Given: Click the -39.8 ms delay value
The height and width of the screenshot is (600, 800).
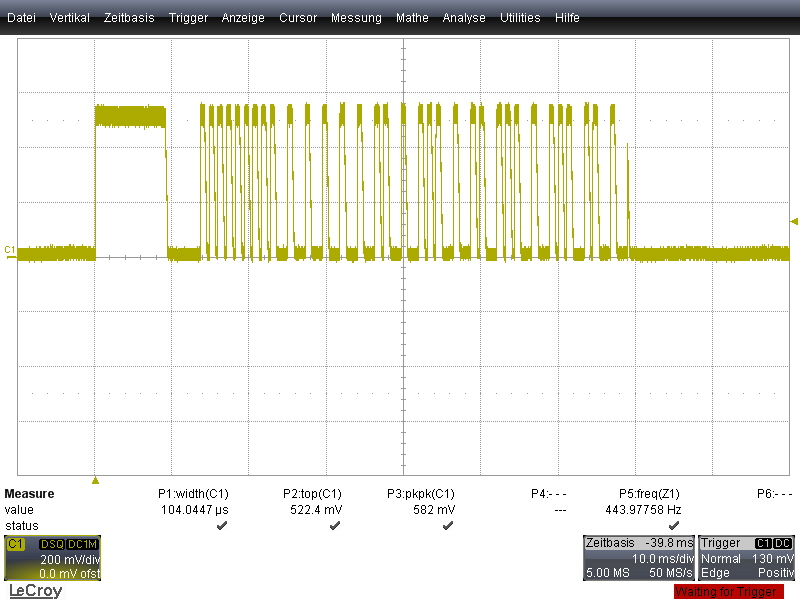Looking at the screenshot, I should [x=669, y=543].
